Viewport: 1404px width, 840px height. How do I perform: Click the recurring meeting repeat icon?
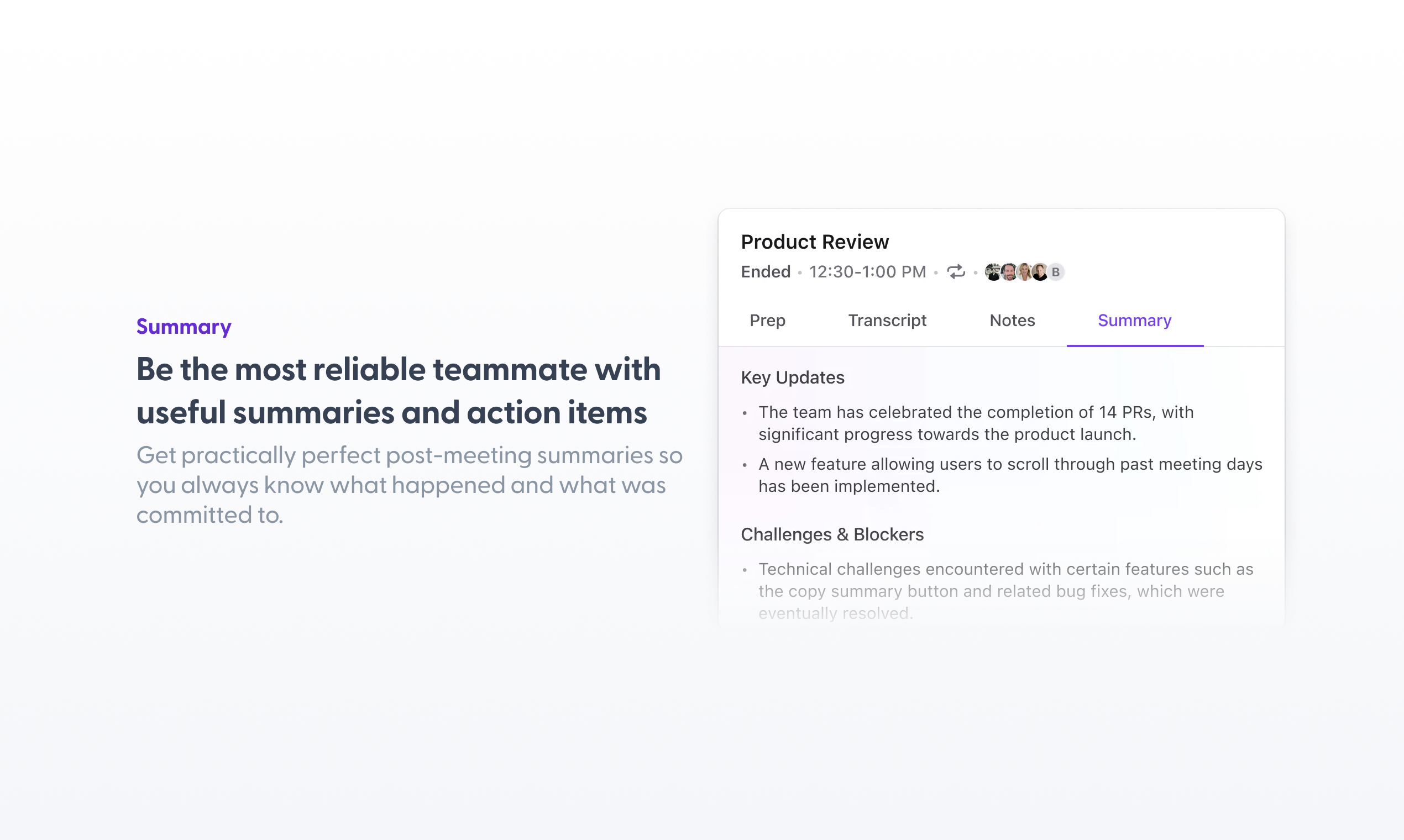(956, 272)
